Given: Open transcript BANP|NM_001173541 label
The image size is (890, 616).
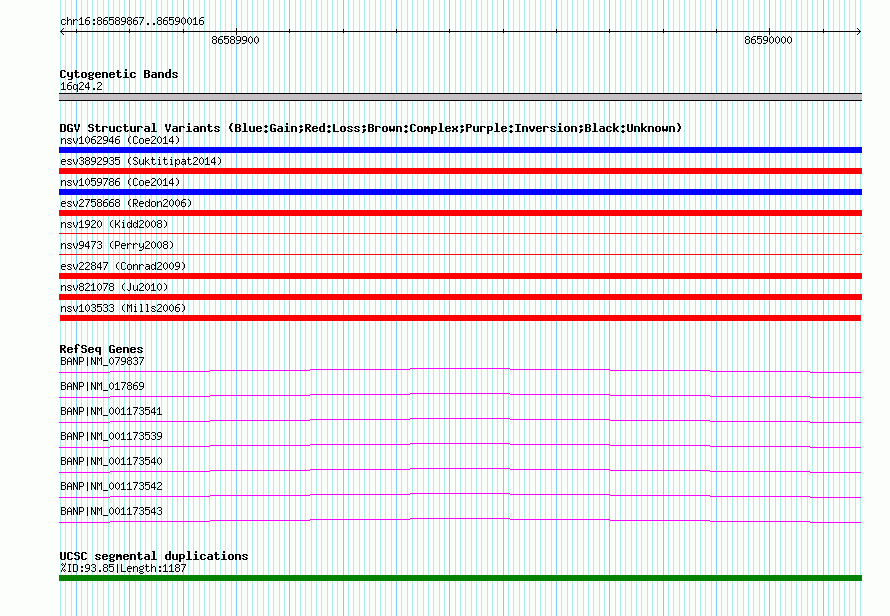Looking at the screenshot, I should (x=111, y=412).
